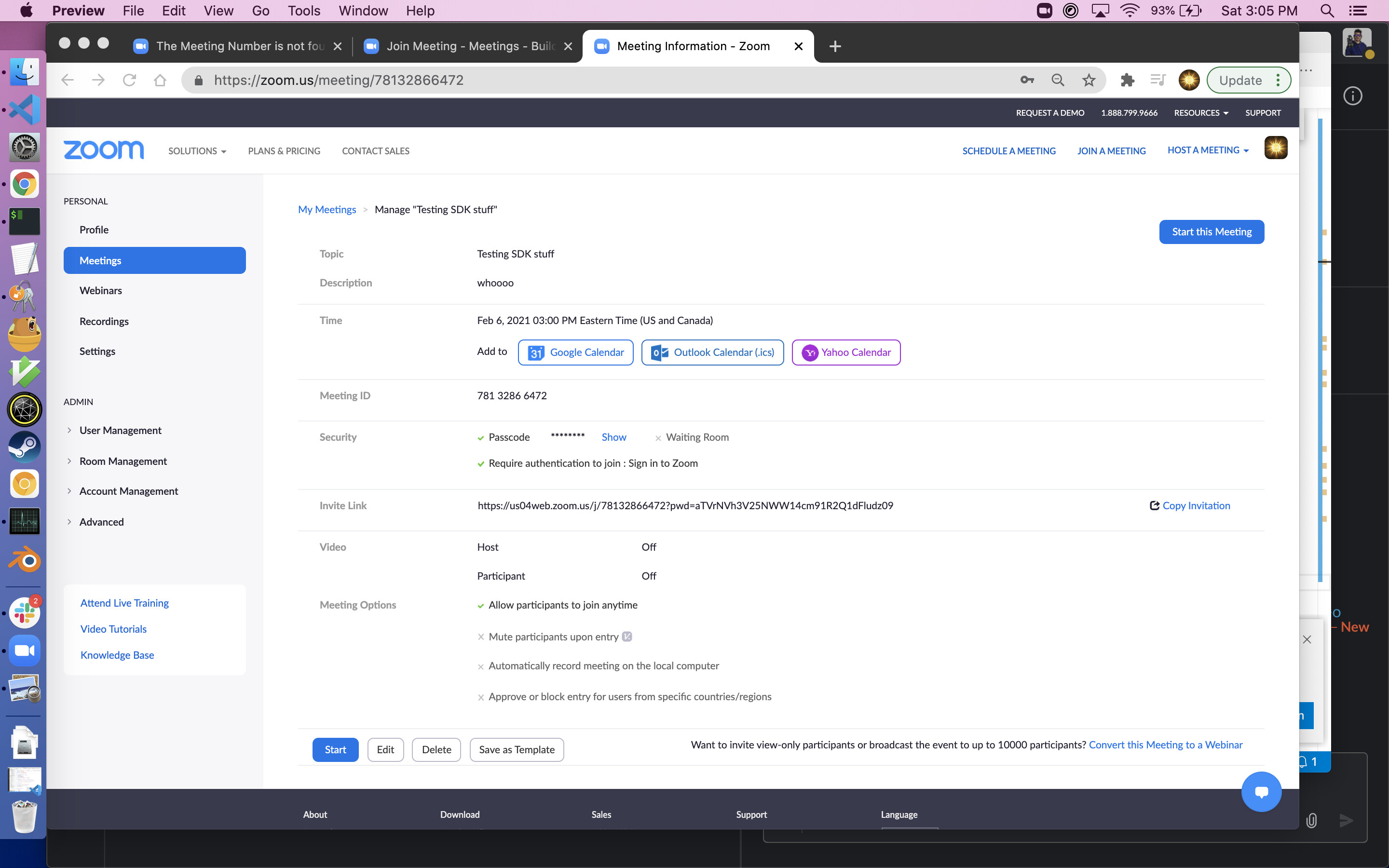Open the Tools menu
The width and height of the screenshot is (1389, 868).
(x=304, y=11)
